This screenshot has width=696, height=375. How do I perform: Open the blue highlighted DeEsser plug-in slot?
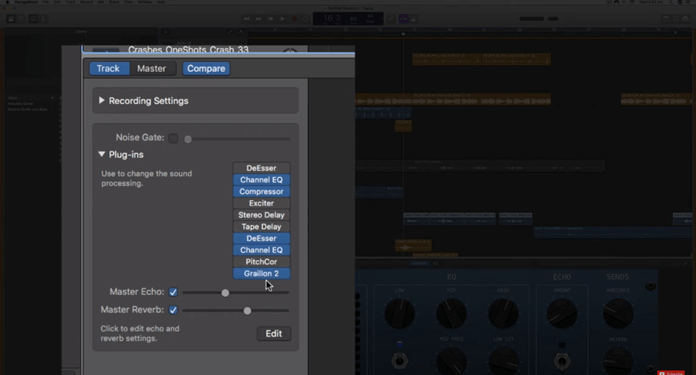pos(261,238)
